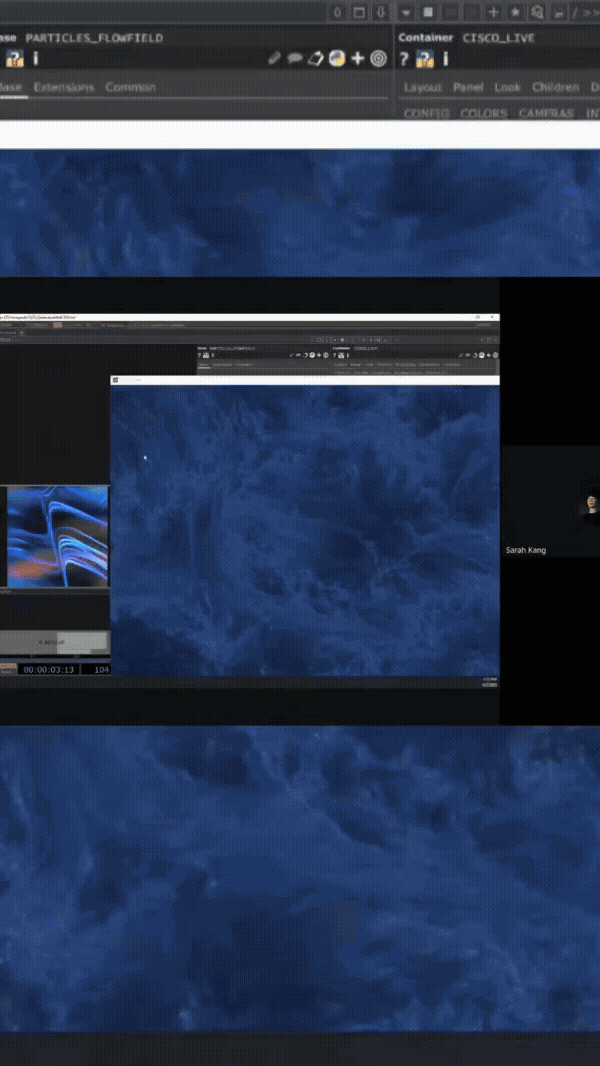Show operator info in PARTICLES_FLOWFIELD panel
The image size is (600, 1066).
click(x=36, y=59)
